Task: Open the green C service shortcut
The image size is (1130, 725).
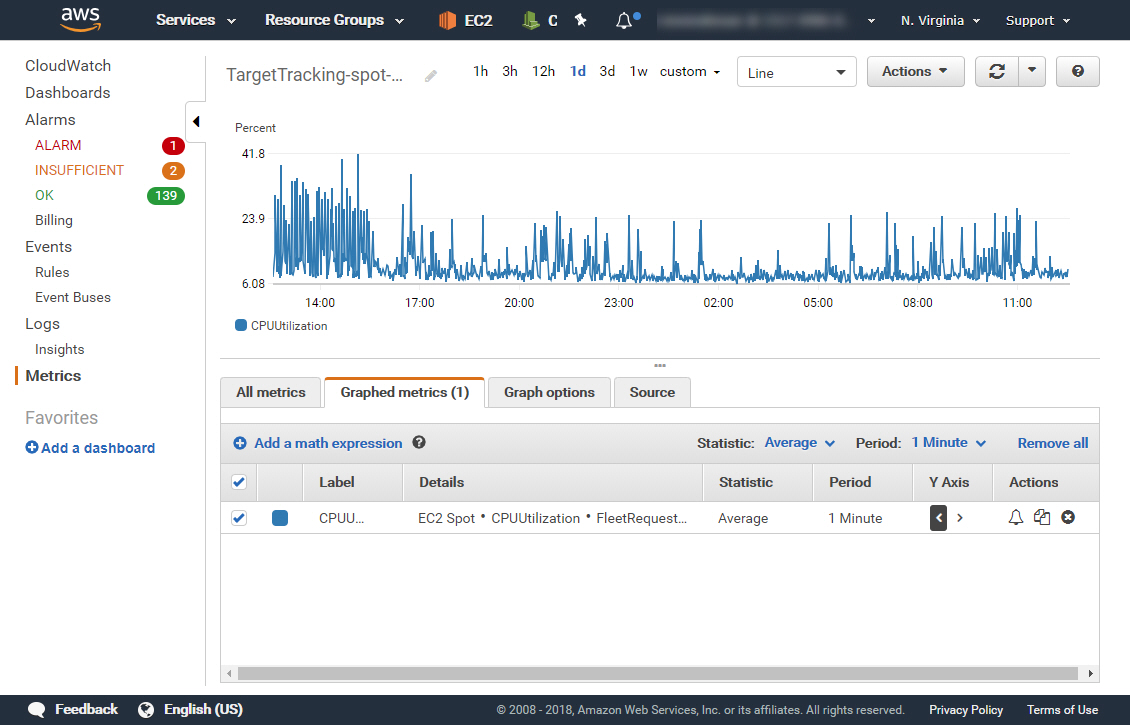Action: click(539, 20)
